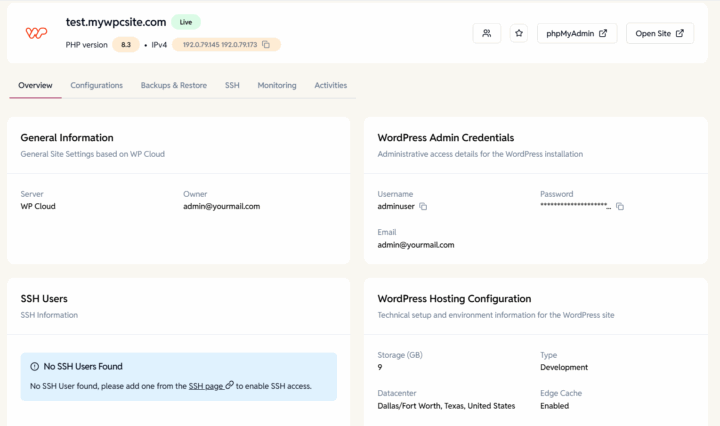Click the link icon beside SSH page
The image size is (720, 426).
click(x=229, y=385)
